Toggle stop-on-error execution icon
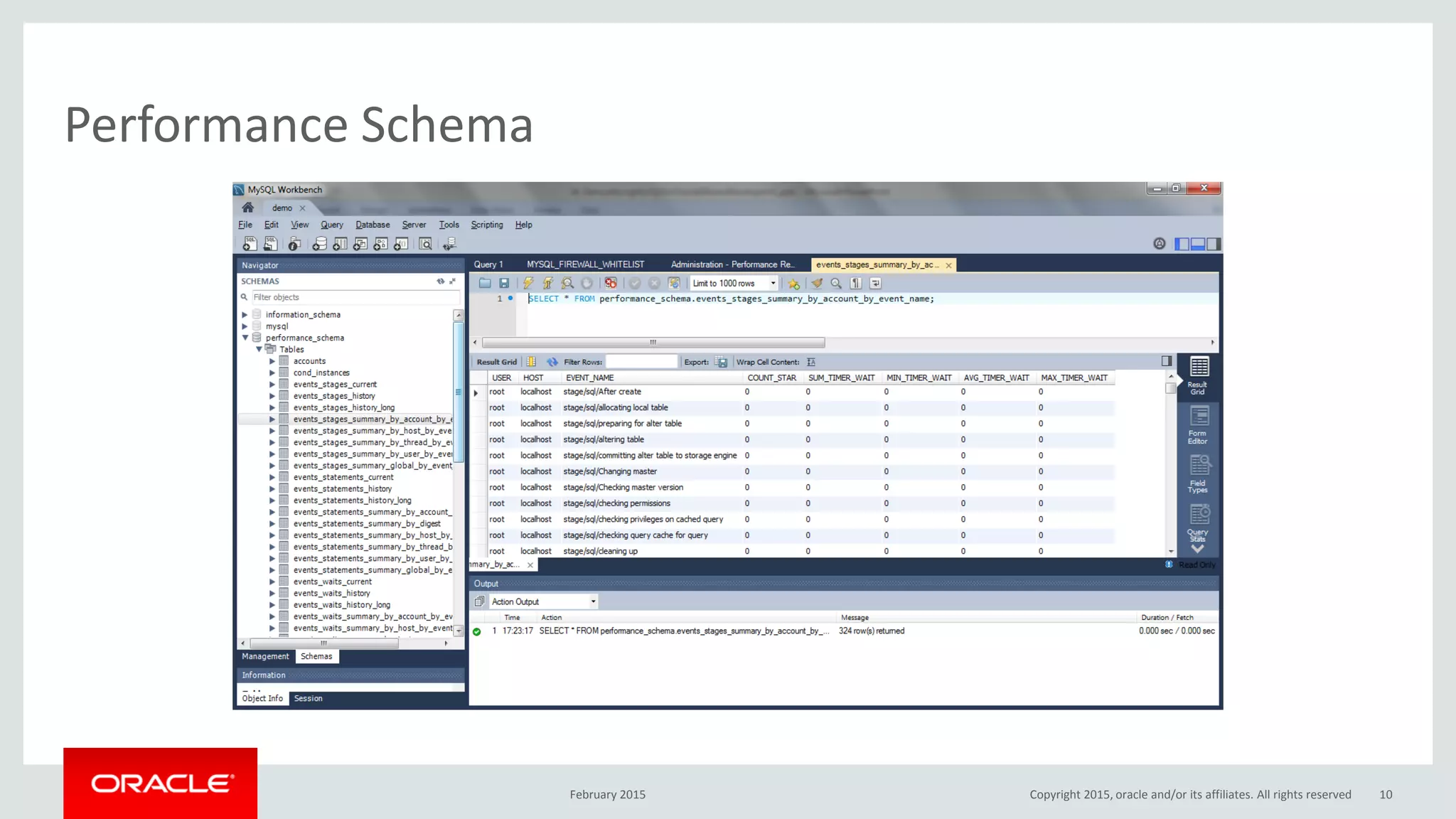Screen dimensions: 1456x819 coord(611,283)
